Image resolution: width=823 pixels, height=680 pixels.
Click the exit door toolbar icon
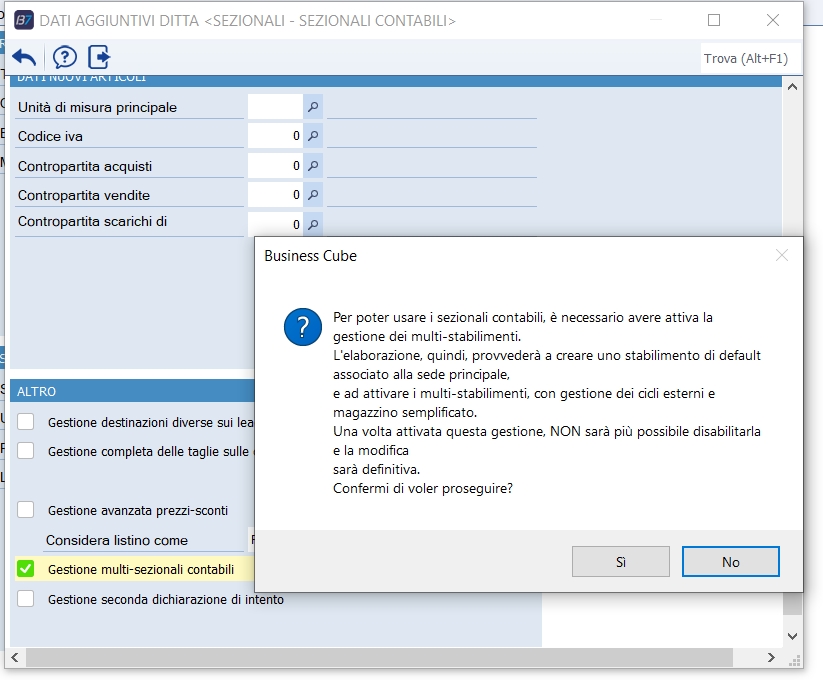pyautogui.click(x=99, y=57)
